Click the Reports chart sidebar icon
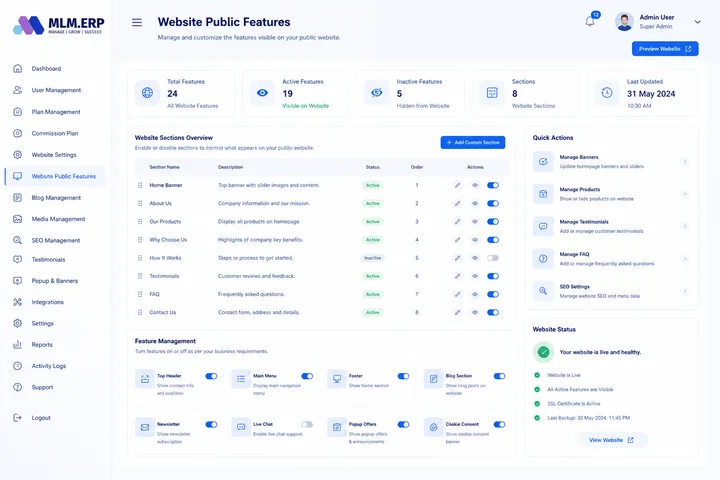 tap(17, 344)
